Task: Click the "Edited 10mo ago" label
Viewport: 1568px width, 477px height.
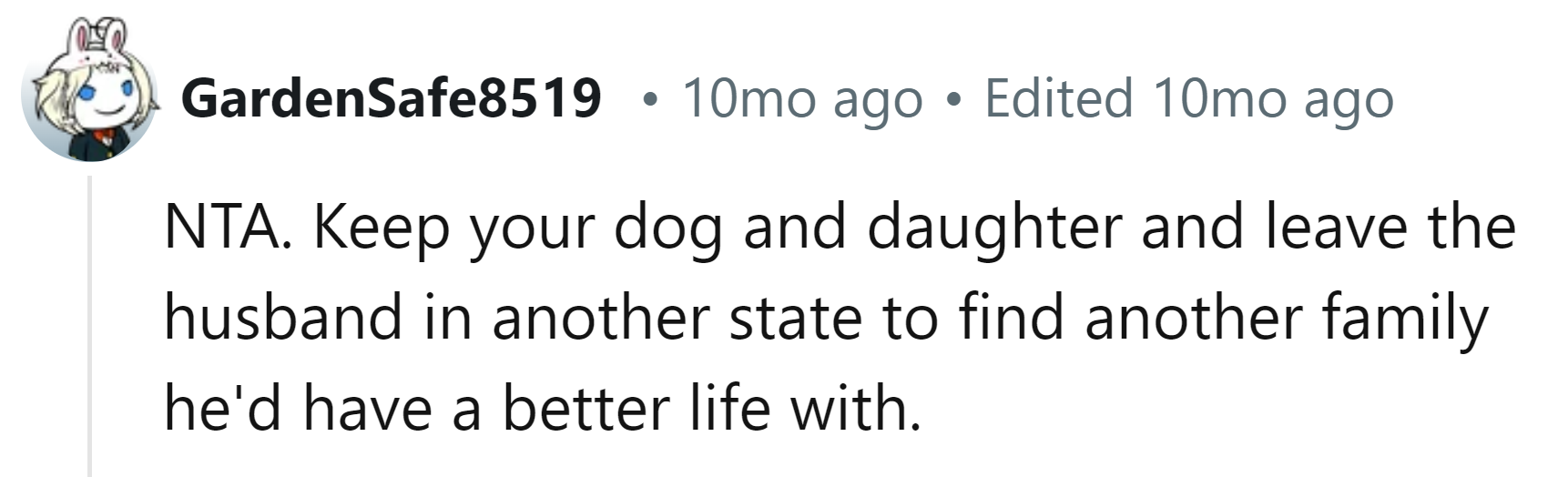Action: coord(1188,97)
